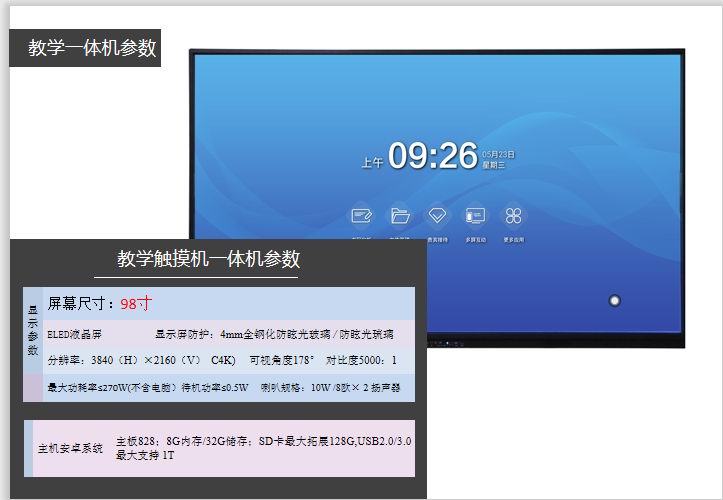Launch the 多屏互动 multi-screen icon
Viewport: 723px width, 500px height.
click(475, 216)
